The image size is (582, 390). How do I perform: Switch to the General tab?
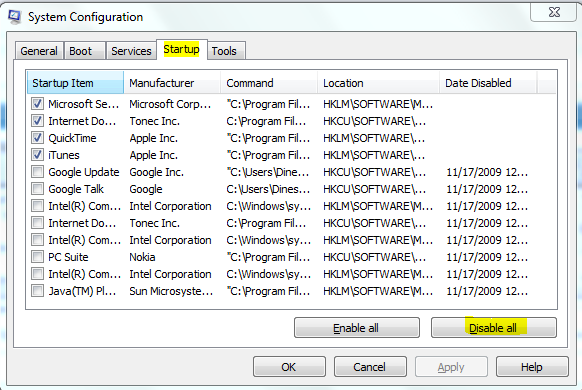tap(39, 51)
